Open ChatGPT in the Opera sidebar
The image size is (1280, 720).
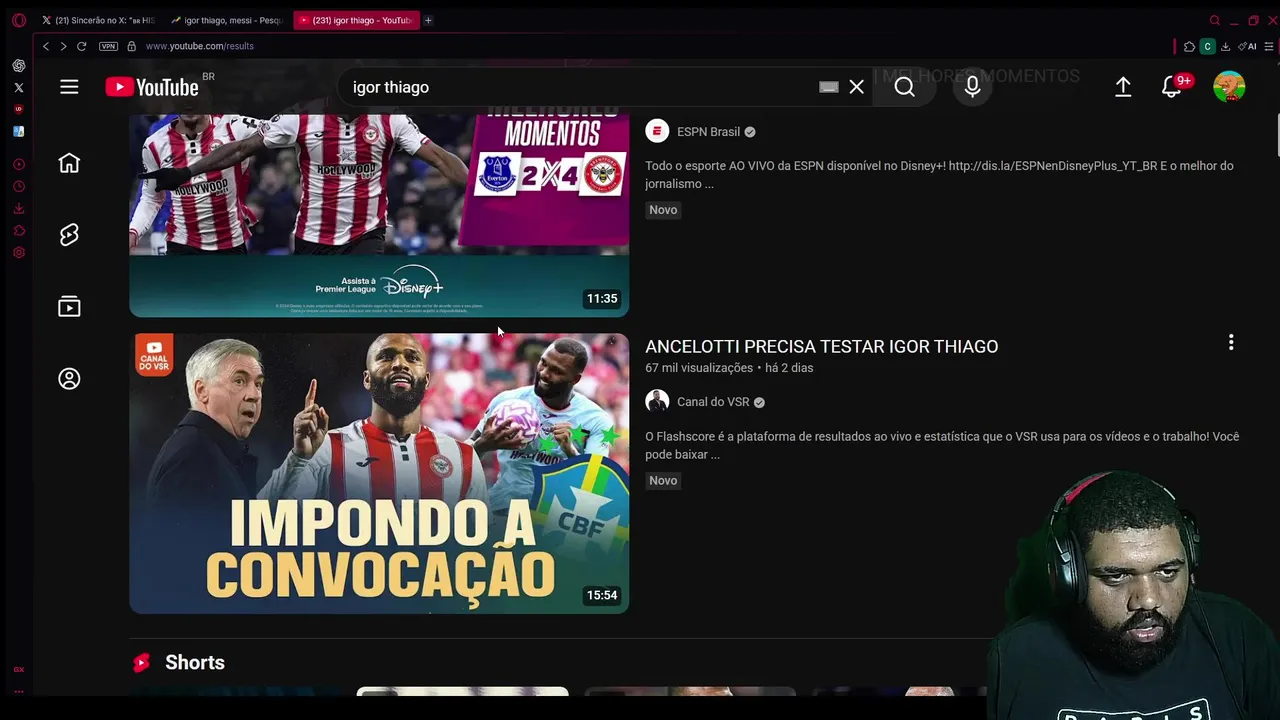pyautogui.click(x=18, y=66)
